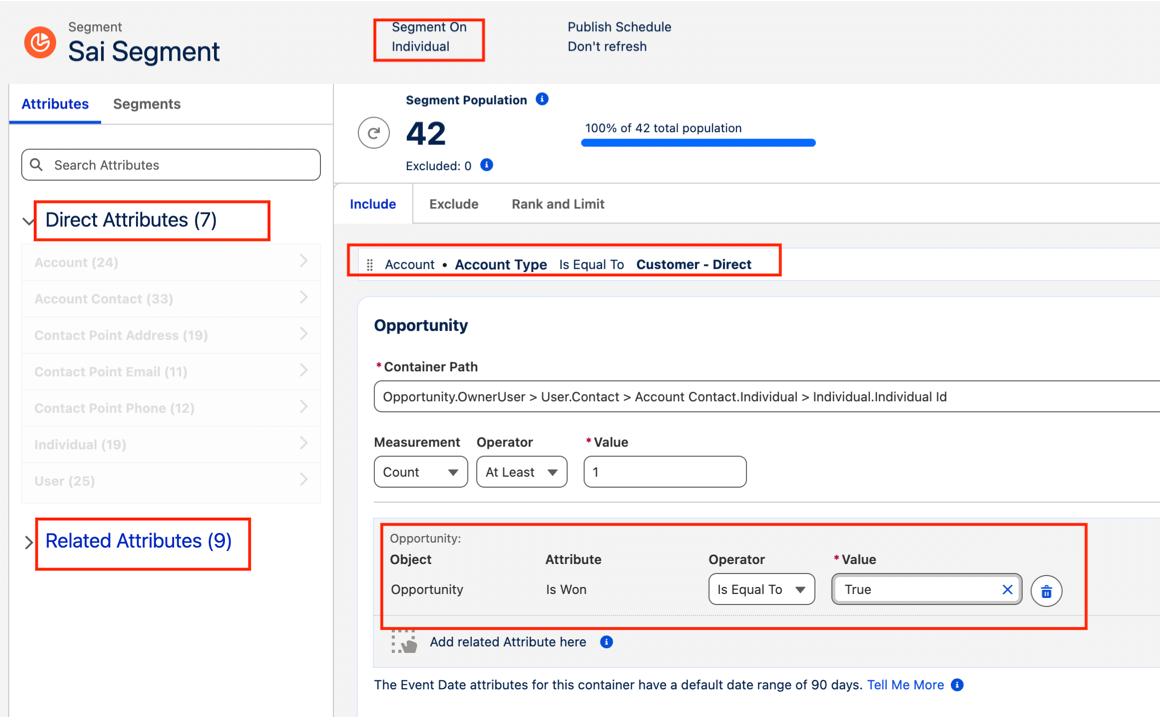Switch to the Attributes tab
This screenshot has width=1161, height=717.
tap(55, 104)
